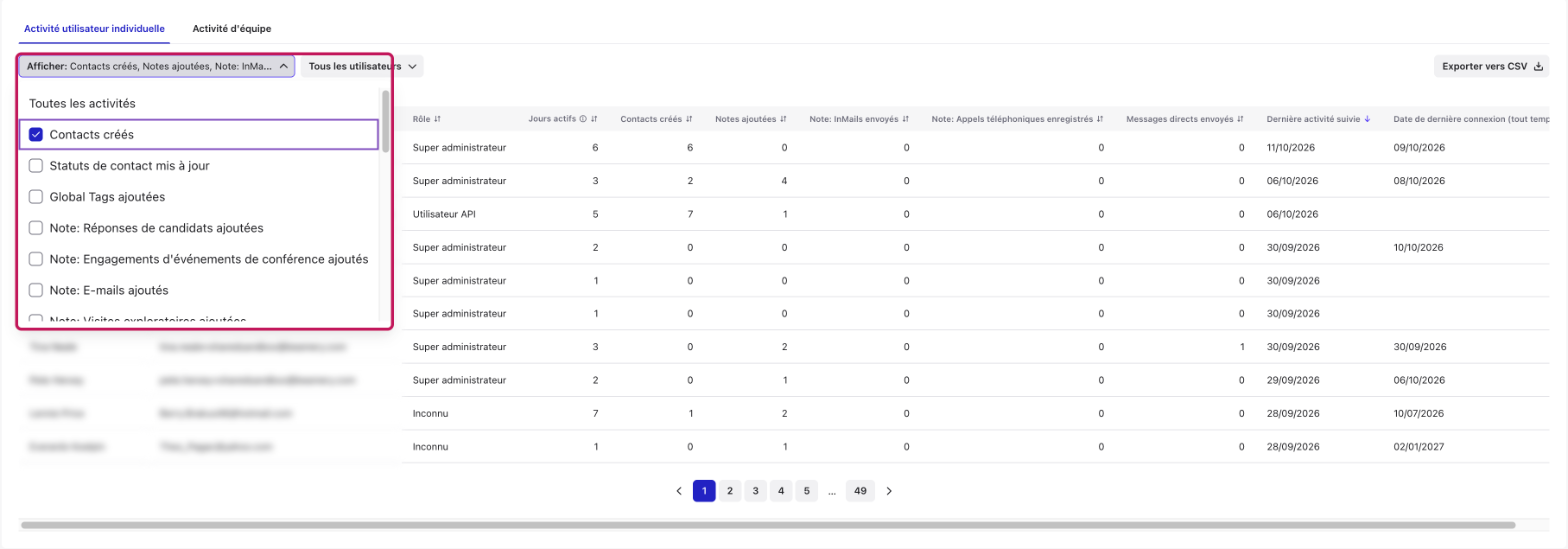Sort by Note: InMails envoyés icon
The image size is (1568, 549).
click(905, 119)
